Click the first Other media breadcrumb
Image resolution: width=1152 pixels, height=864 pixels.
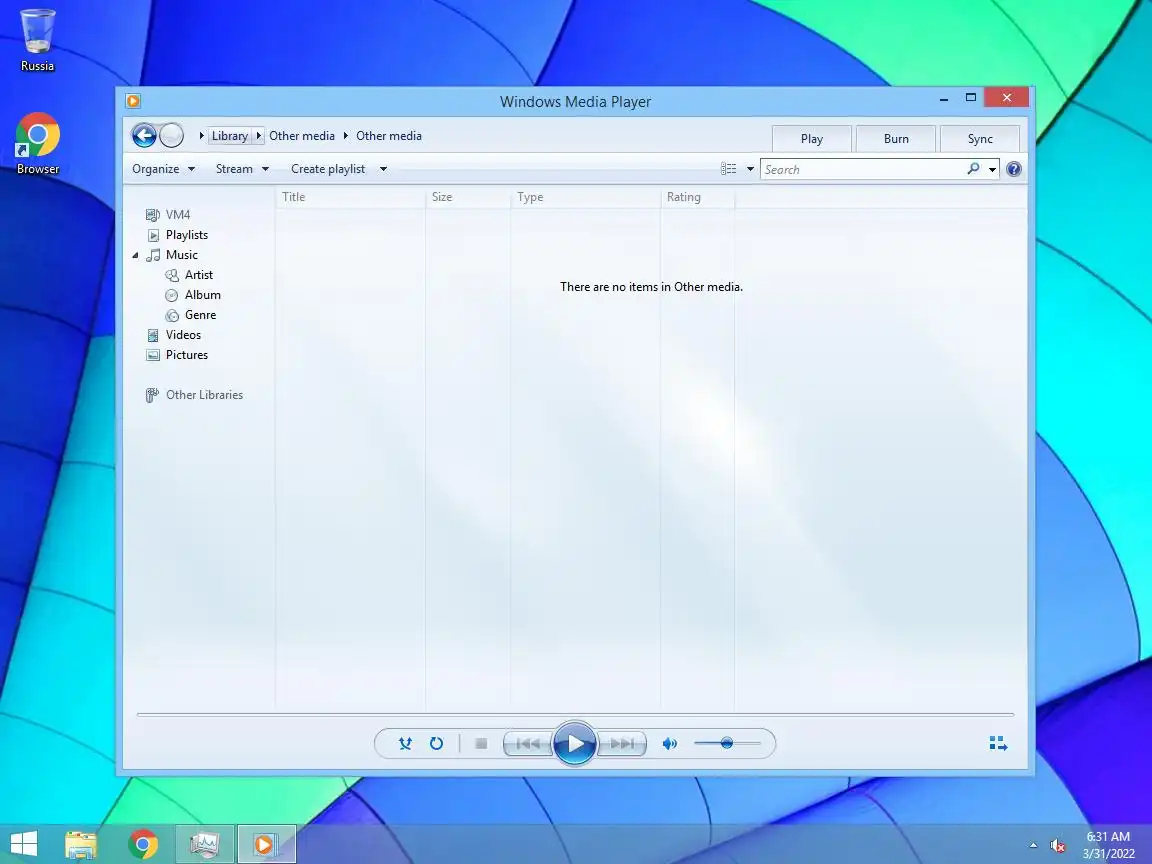click(x=301, y=136)
